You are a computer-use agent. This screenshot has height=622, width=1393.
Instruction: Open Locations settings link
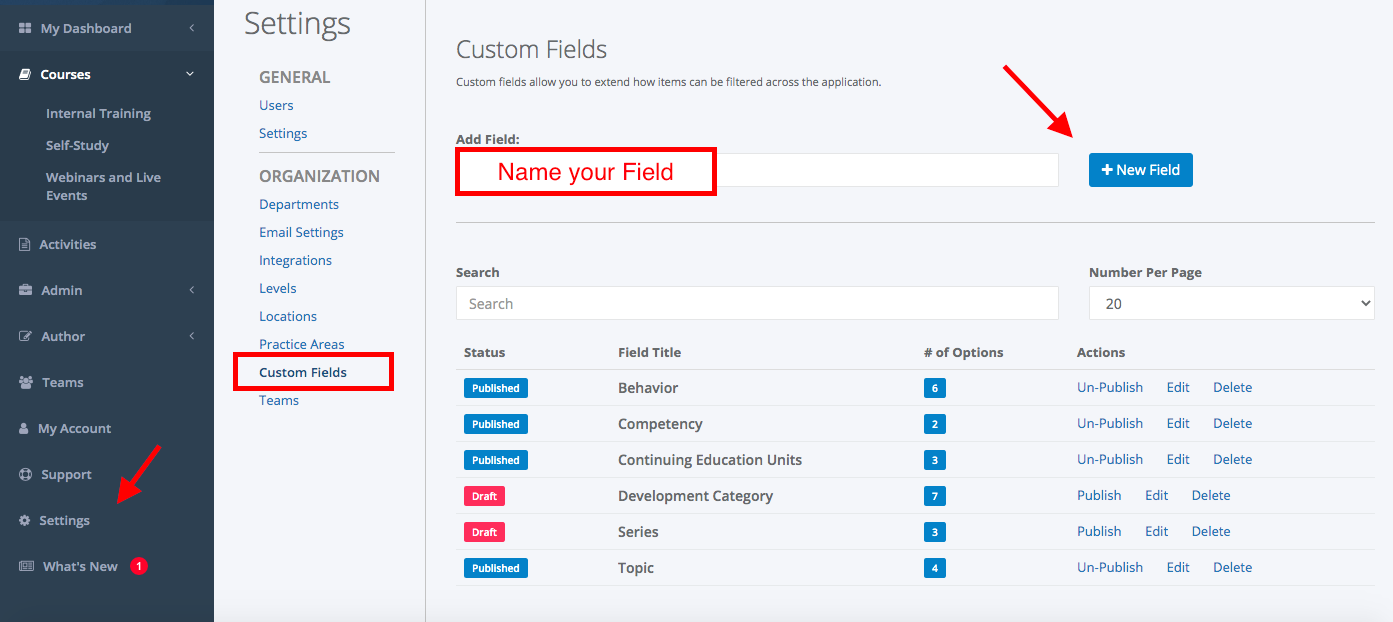[x=288, y=316]
